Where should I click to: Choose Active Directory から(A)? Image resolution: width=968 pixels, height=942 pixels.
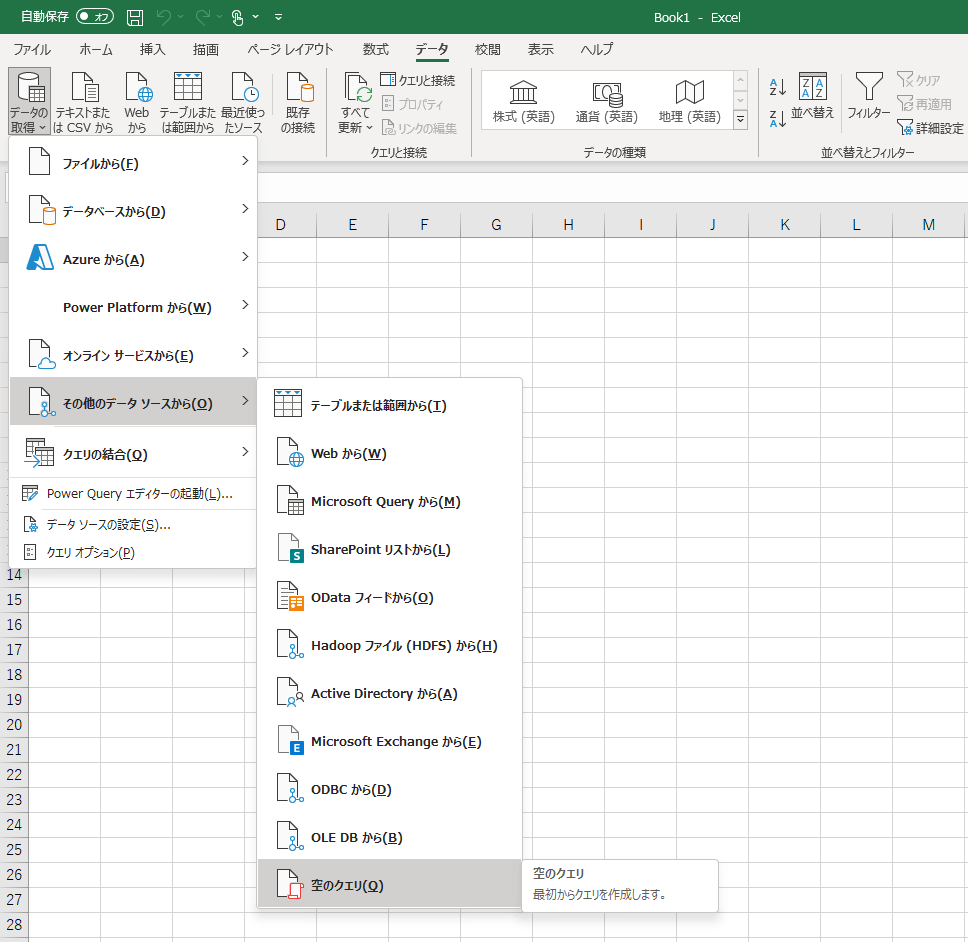click(x=390, y=693)
